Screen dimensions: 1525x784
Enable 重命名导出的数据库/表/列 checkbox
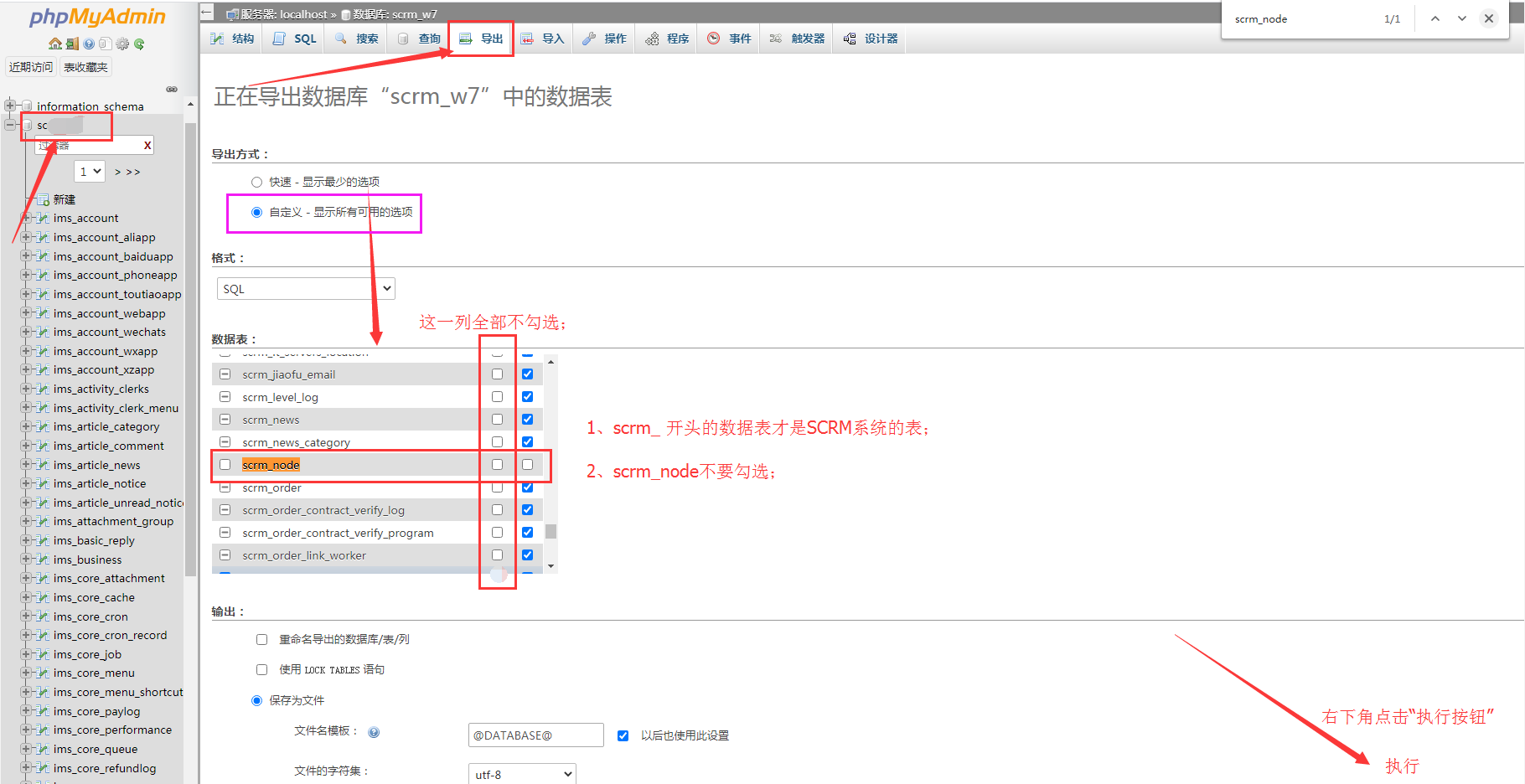[261, 639]
